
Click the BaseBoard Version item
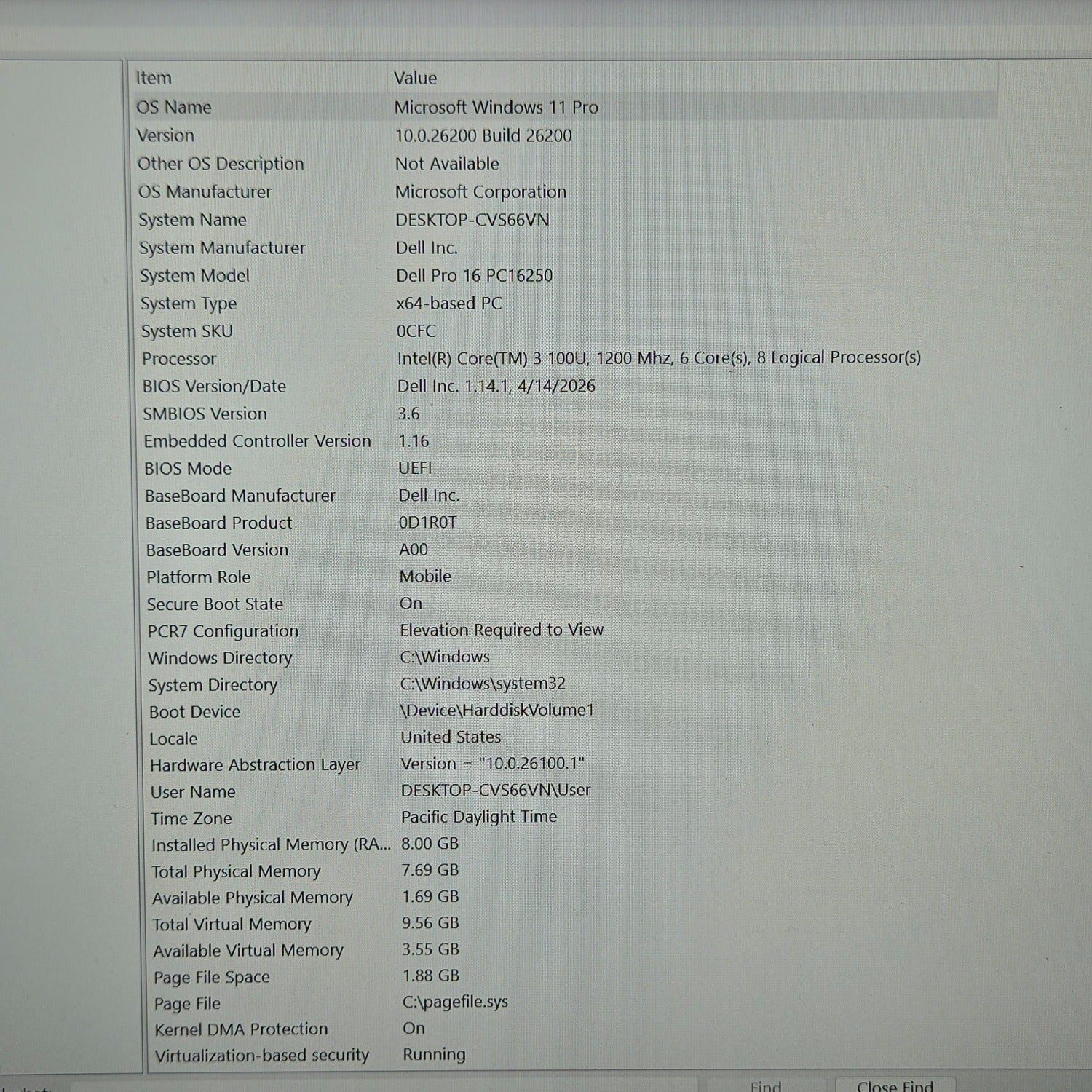pyautogui.click(x=217, y=550)
